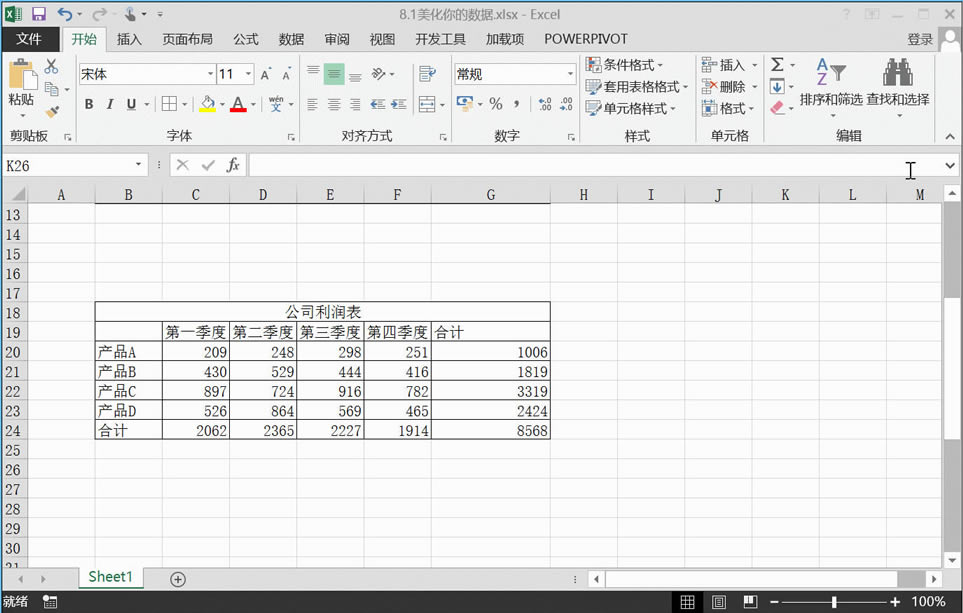Toggle wrap text for selected cell
Image resolution: width=963 pixels, height=613 pixels.
pyautogui.click(x=427, y=71)
